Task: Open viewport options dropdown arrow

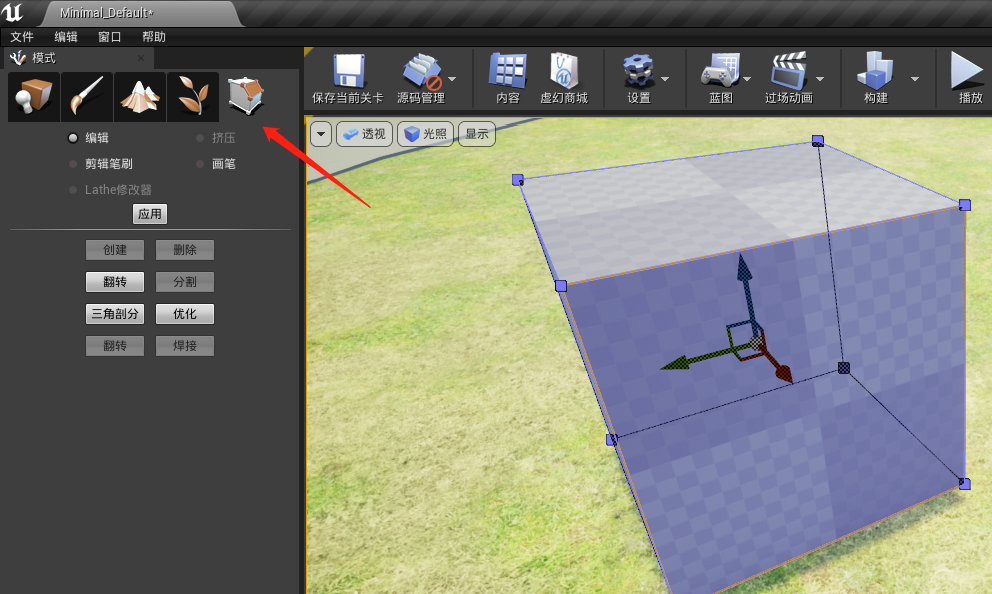Action: (x=321, y=134)
